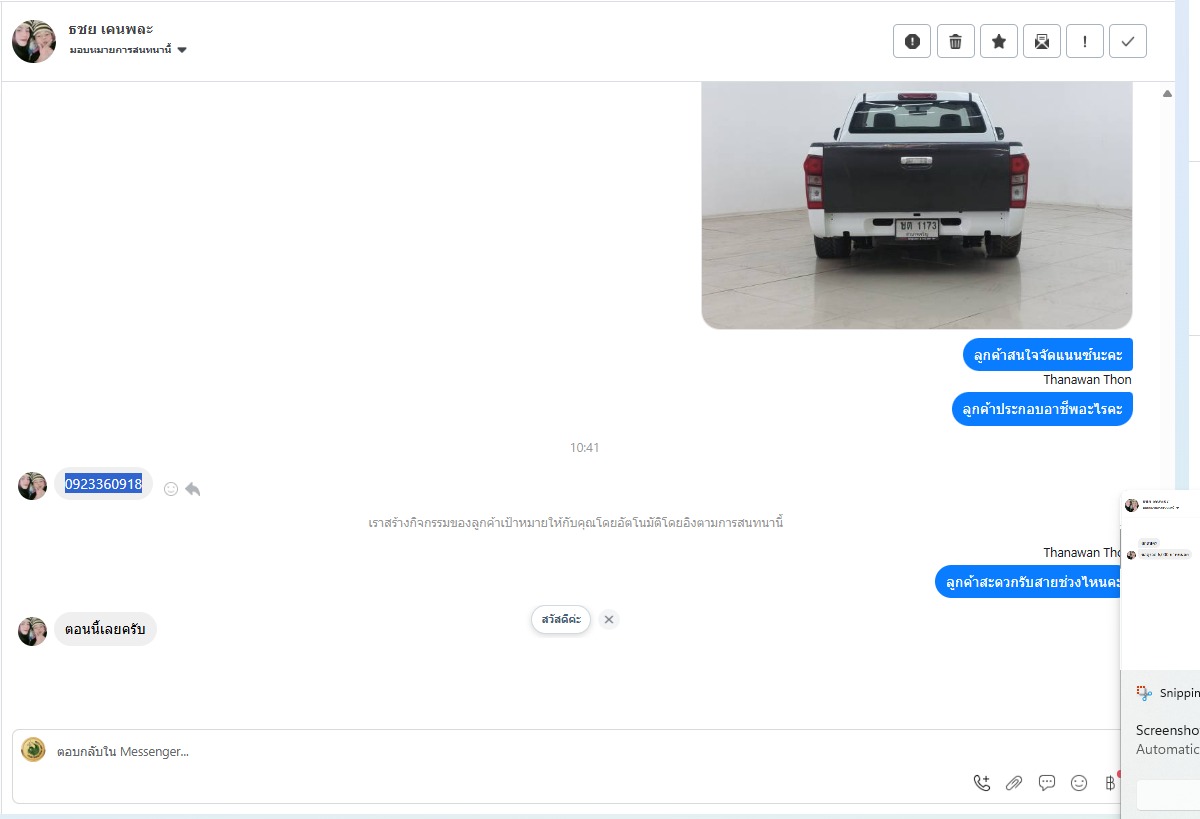Mark the conversation done with the checkmark
1200x819 pixels.
pos(1128,41)
